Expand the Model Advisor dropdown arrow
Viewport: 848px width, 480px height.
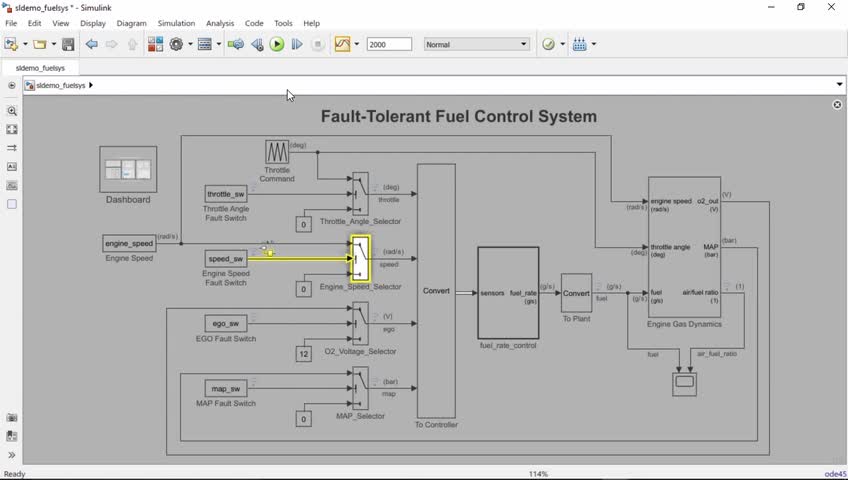click(x=562, y=44)
